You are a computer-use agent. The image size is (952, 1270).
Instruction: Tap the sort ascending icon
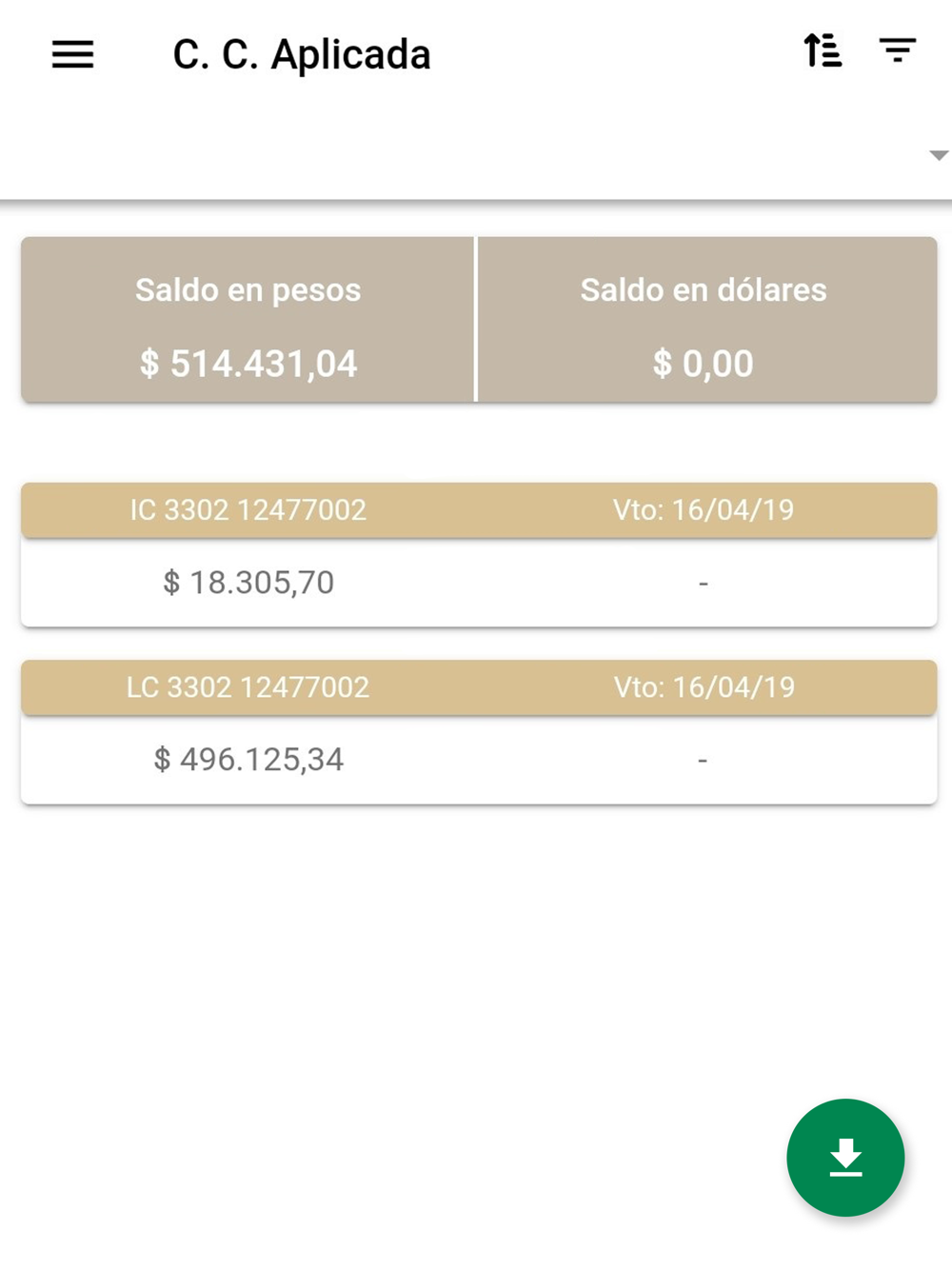(823, 50)
